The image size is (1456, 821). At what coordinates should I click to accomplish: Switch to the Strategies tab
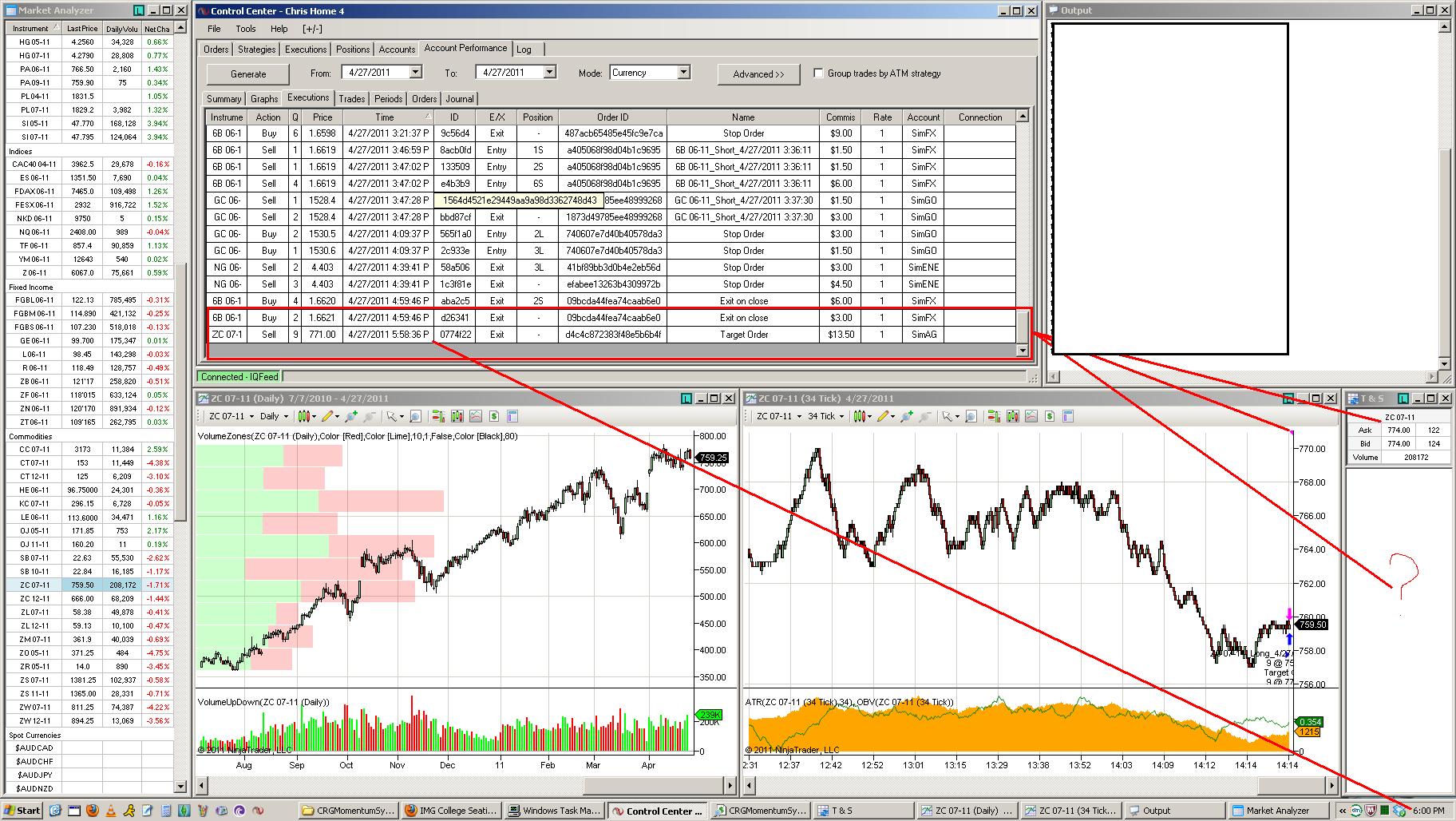point(256,49)
